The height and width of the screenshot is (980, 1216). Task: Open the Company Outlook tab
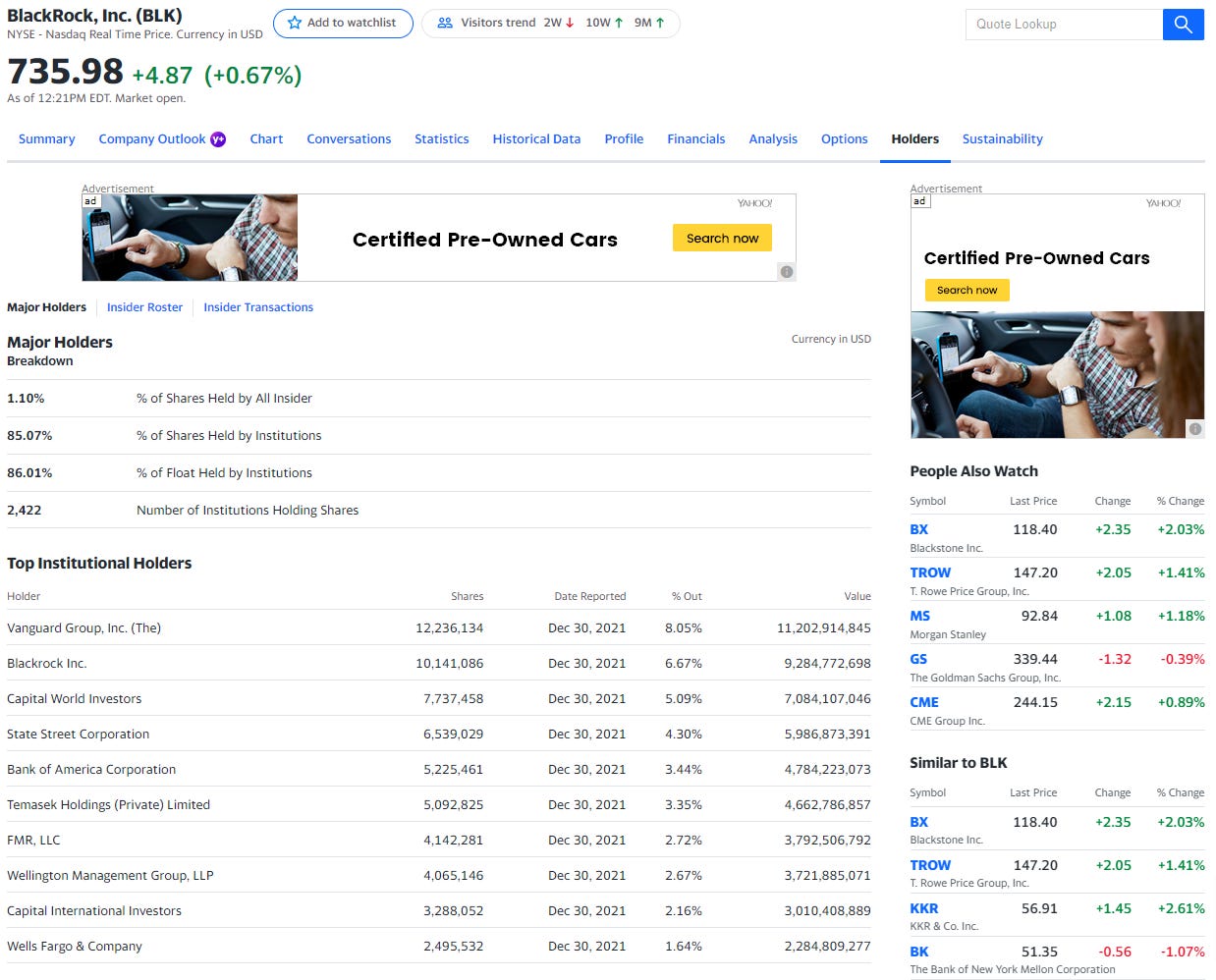[x=152, y=139]
